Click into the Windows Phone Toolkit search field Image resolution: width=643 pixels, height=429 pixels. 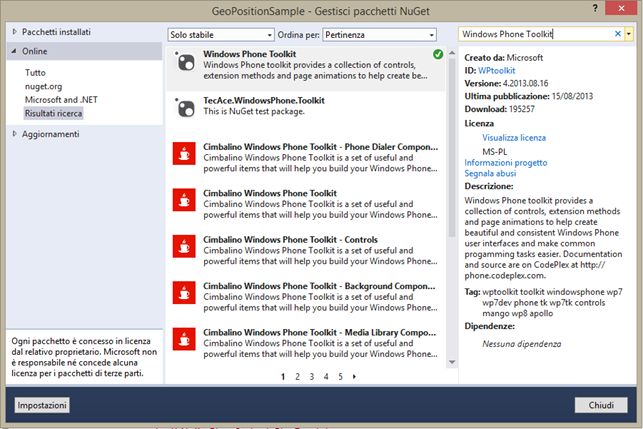click(536, 34)
